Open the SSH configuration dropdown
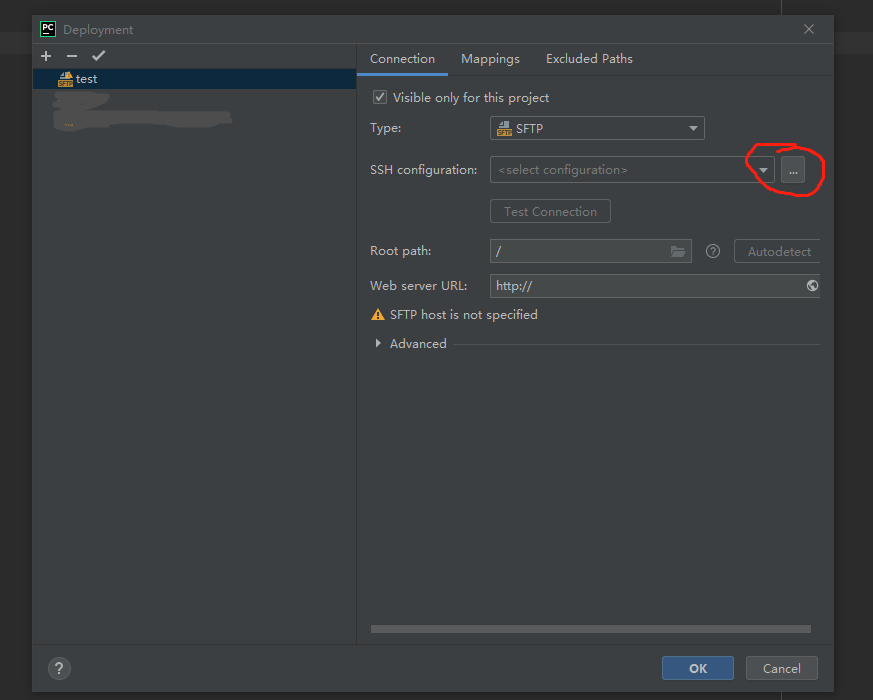Screen dimensions: 873x700 pos(632,170)
